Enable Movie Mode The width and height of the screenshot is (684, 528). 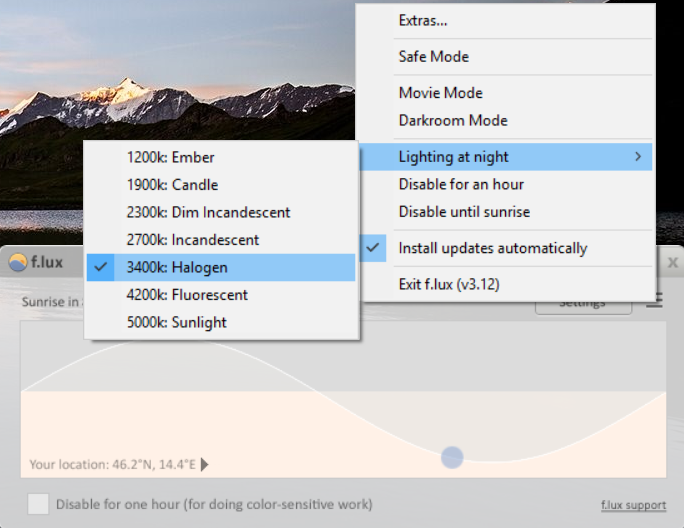506,93
